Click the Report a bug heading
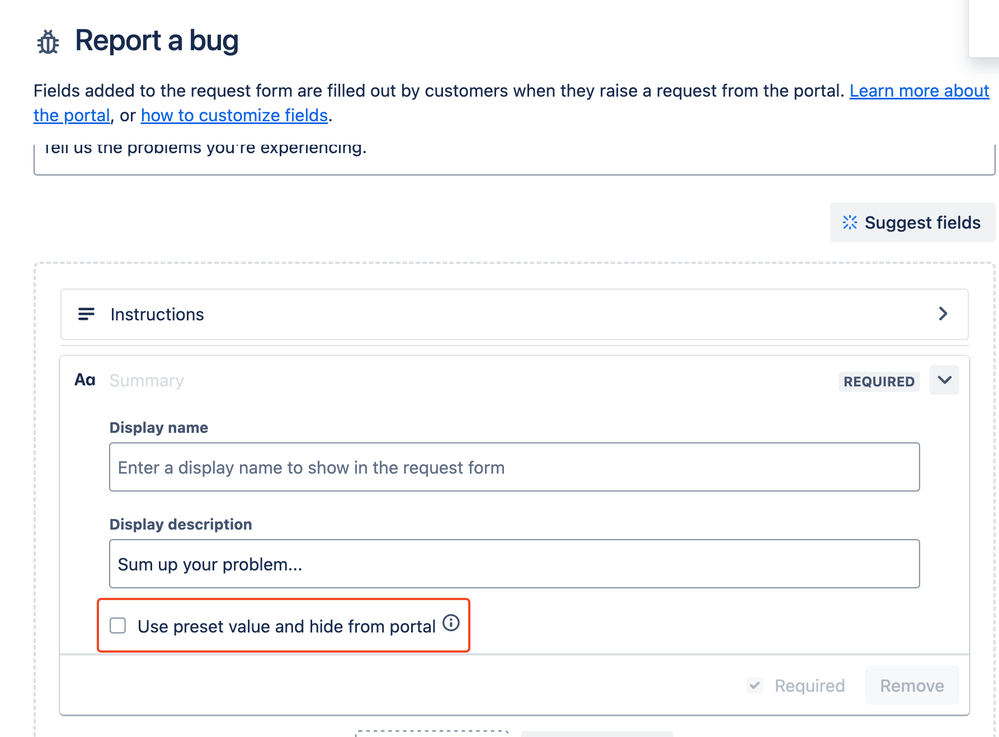This screenshot has width=999, height=737. point(157,41)
